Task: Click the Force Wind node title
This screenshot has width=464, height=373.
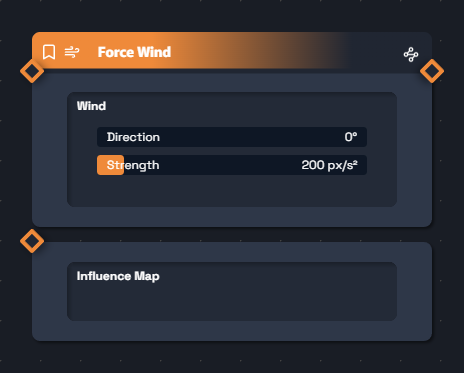Action: coord(134,52)
